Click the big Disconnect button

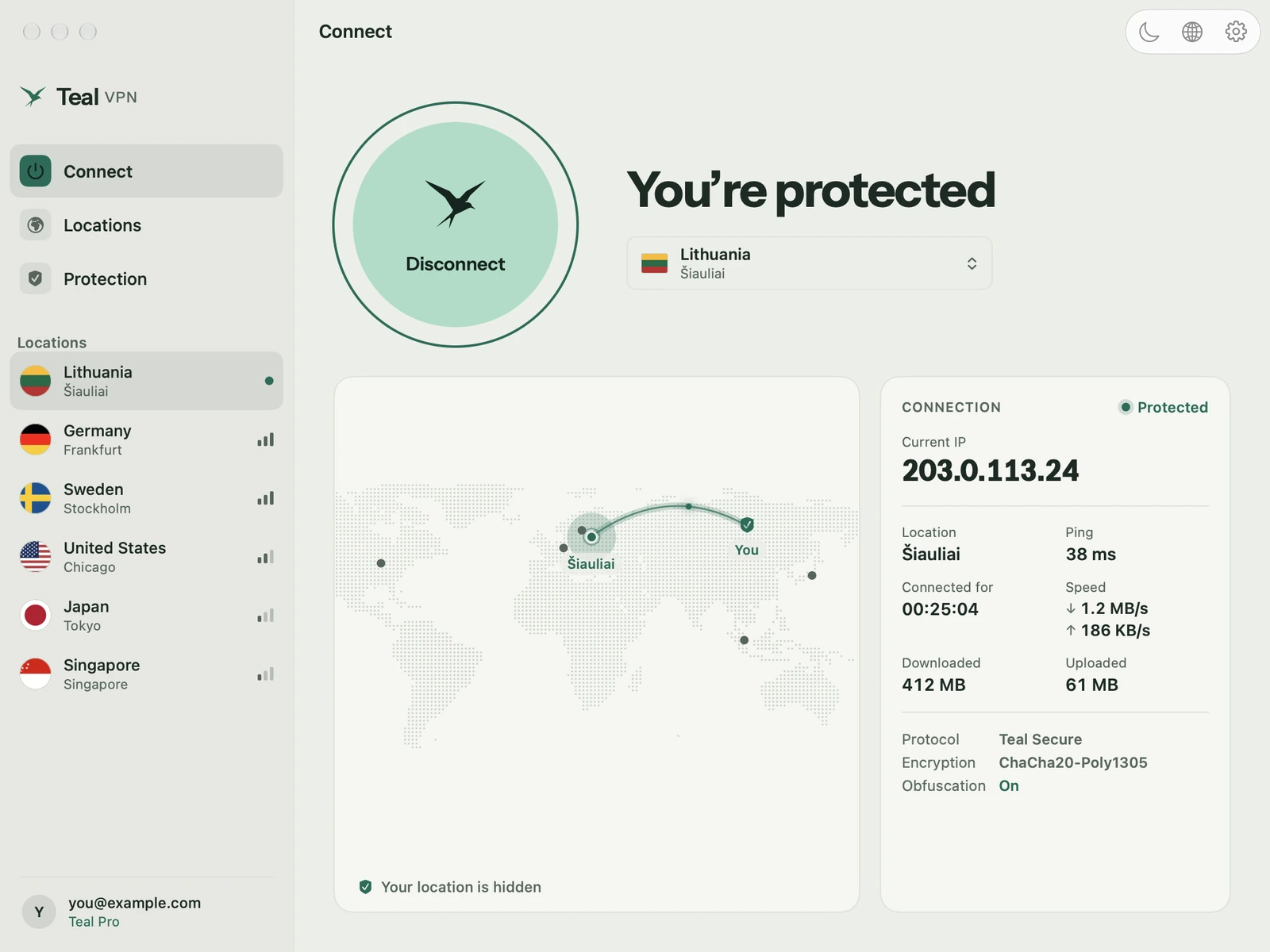tap(456, 225)
